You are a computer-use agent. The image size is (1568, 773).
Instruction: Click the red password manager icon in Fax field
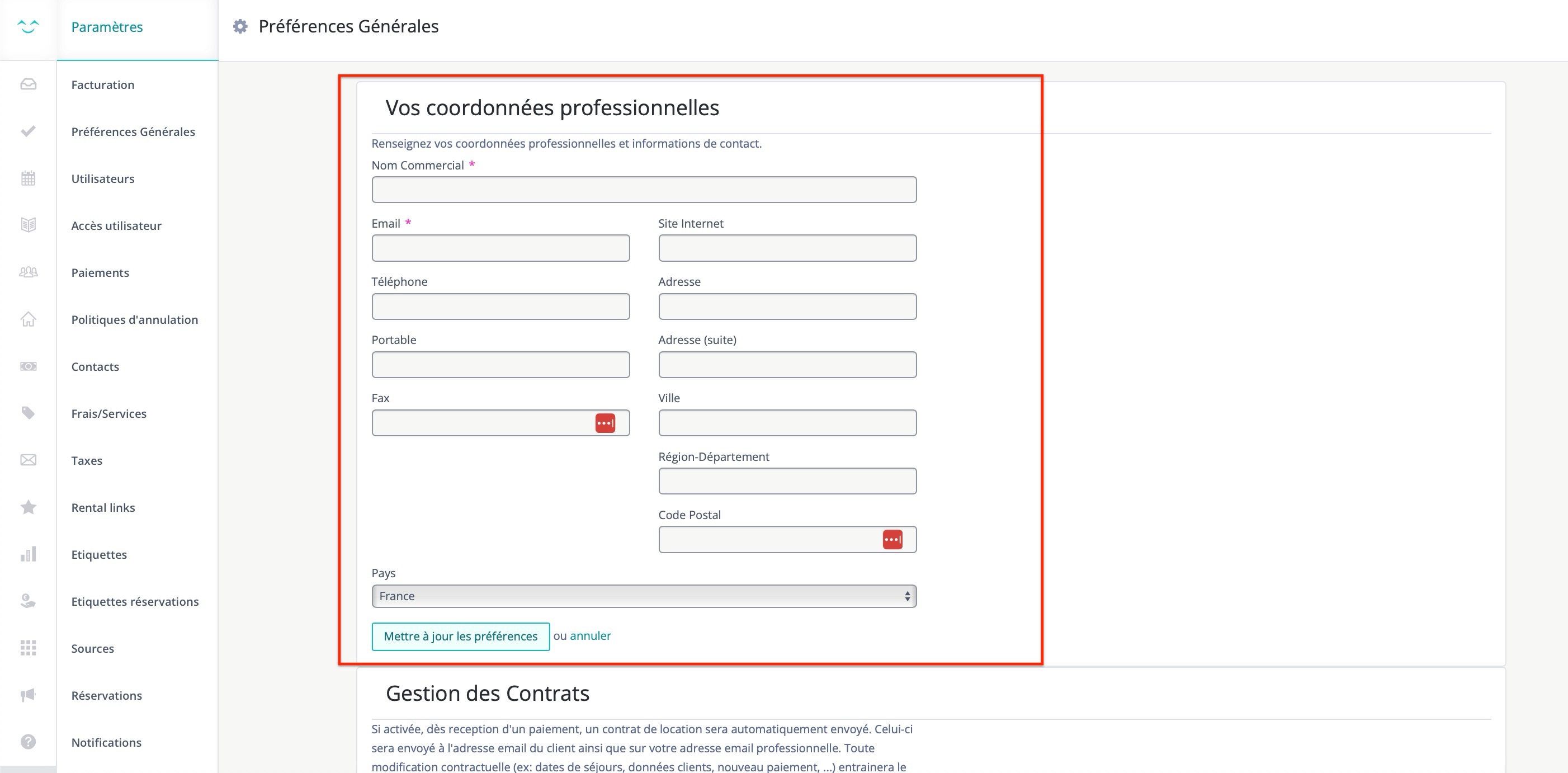coord(604,423)
